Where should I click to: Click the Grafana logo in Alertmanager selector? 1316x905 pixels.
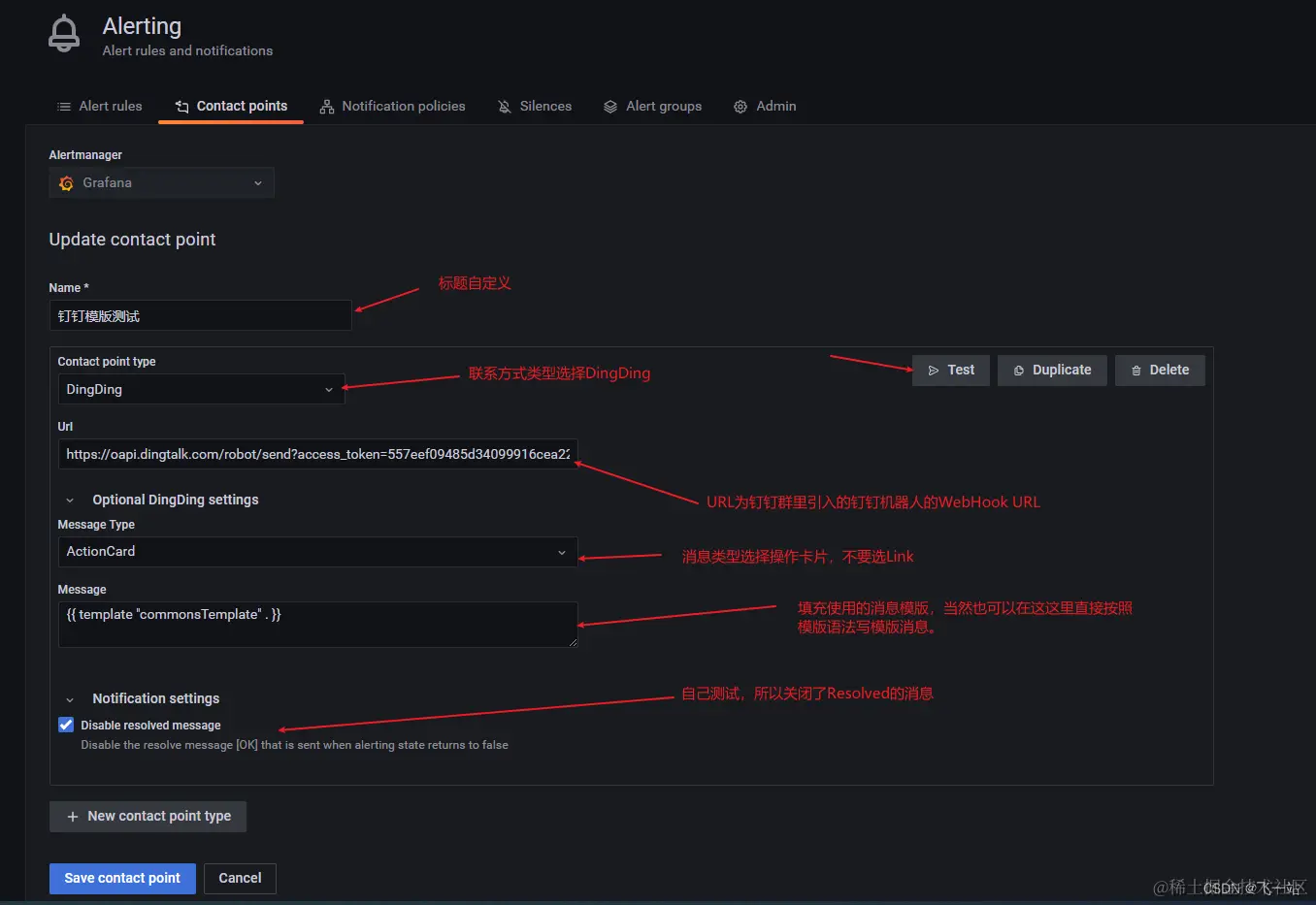click(x=66, y=183)
